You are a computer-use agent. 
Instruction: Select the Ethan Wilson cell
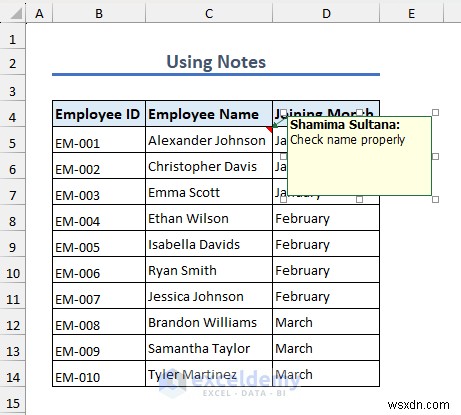209,218
